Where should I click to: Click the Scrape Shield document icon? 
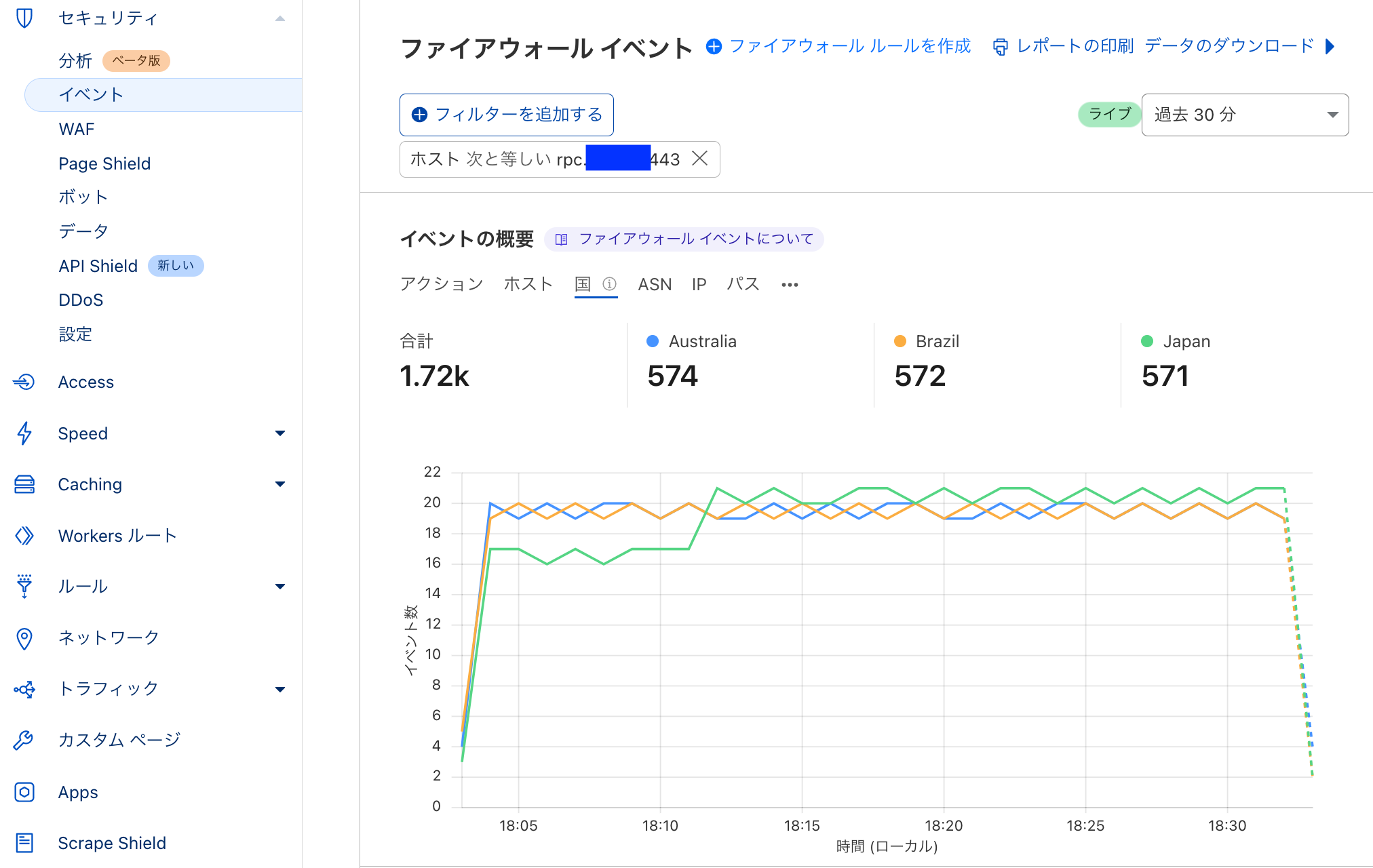coord(24,843)
